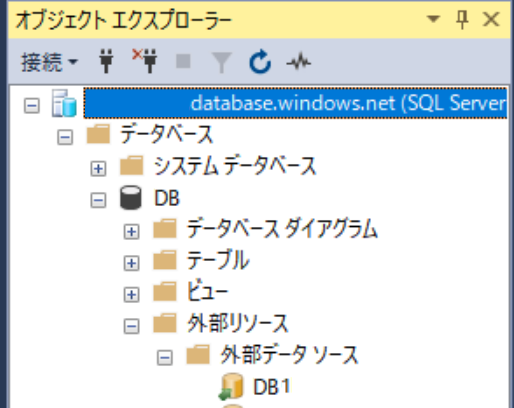Collapse the データベース folder node
Viewport: 514px width, 408px height.
(x=65, y=137)
